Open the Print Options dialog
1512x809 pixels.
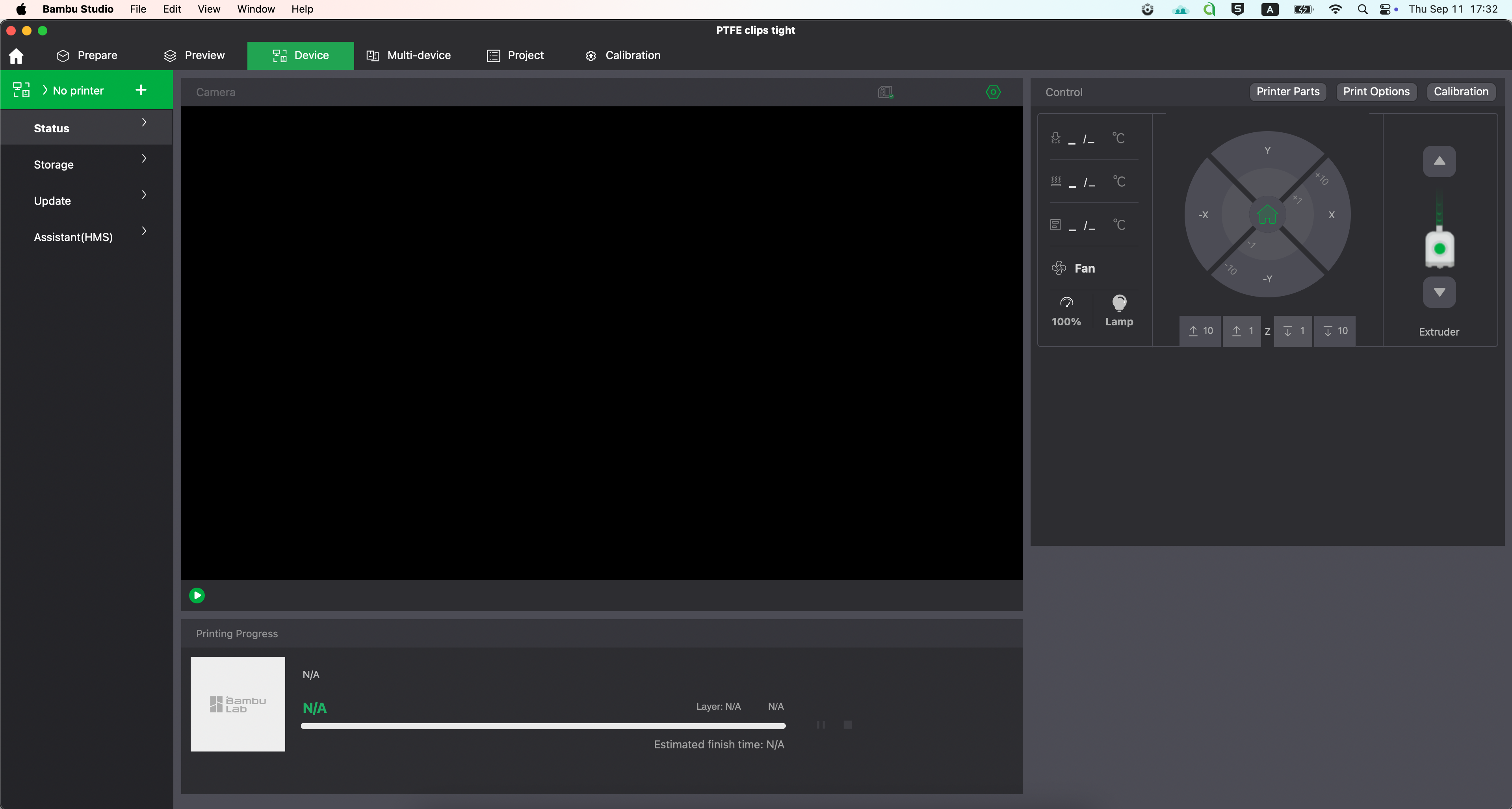click(1376, 91)
